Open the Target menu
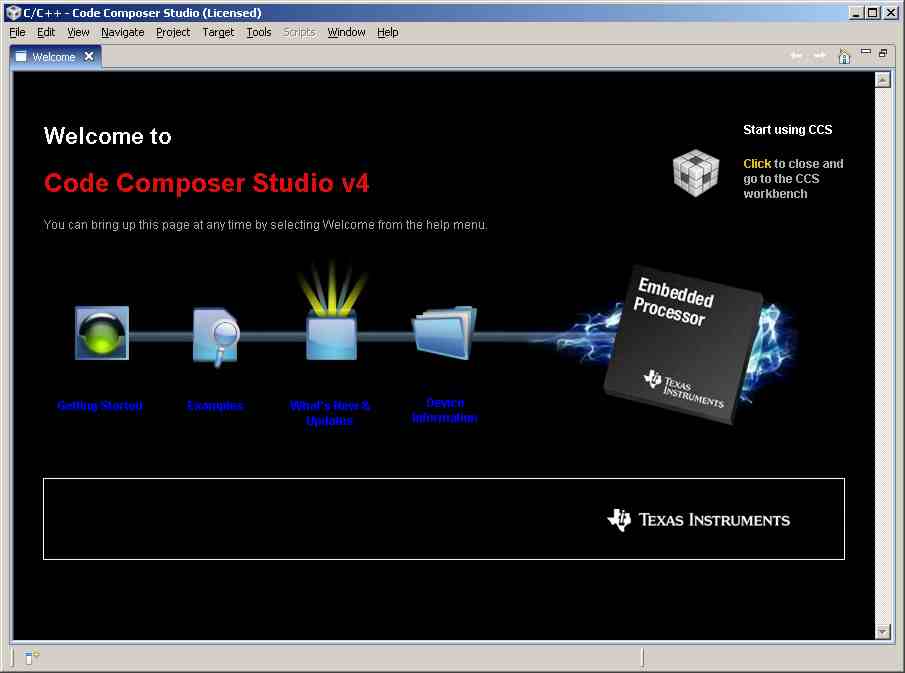This screenshot has width=905, height=673. [218, 32]
